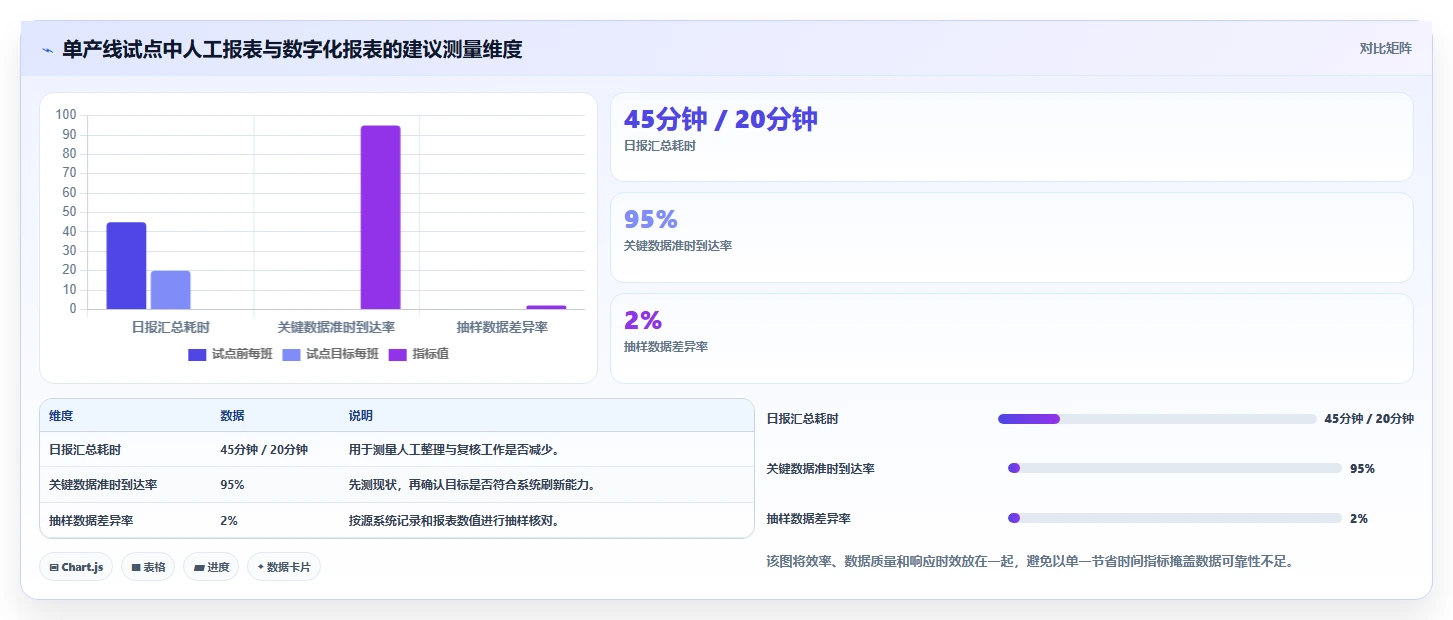Click the 2% table cell

(229, 521)
